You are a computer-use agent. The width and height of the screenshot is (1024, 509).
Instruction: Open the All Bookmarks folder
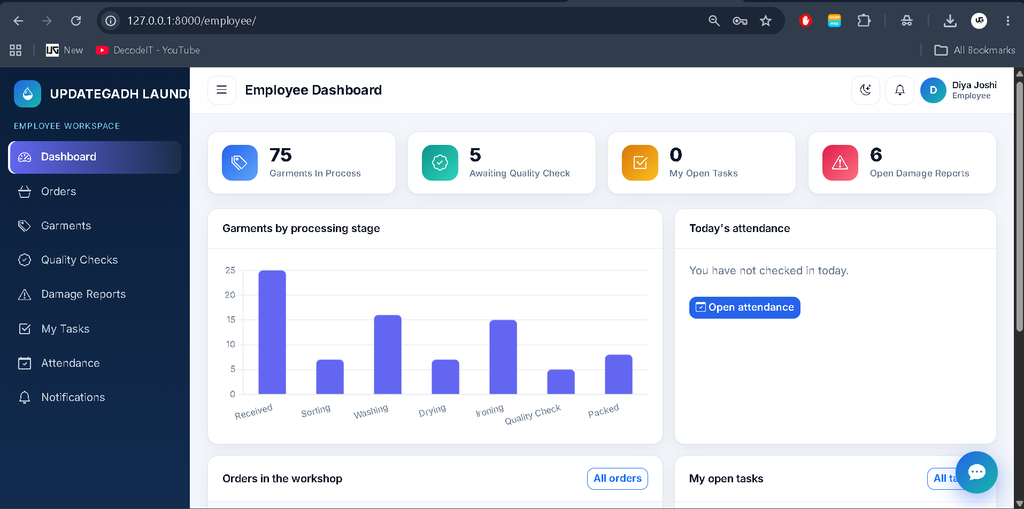click(x=974, y=50)
